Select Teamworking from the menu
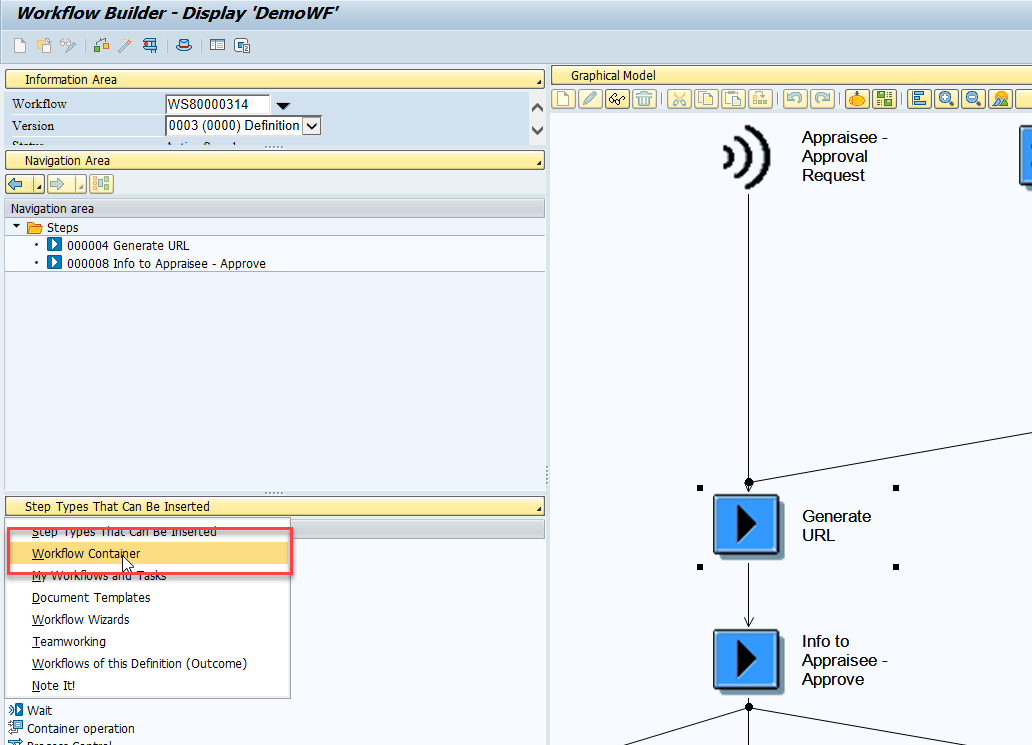This screenshot has width=1032, height=745. click(x=148, y=642)
